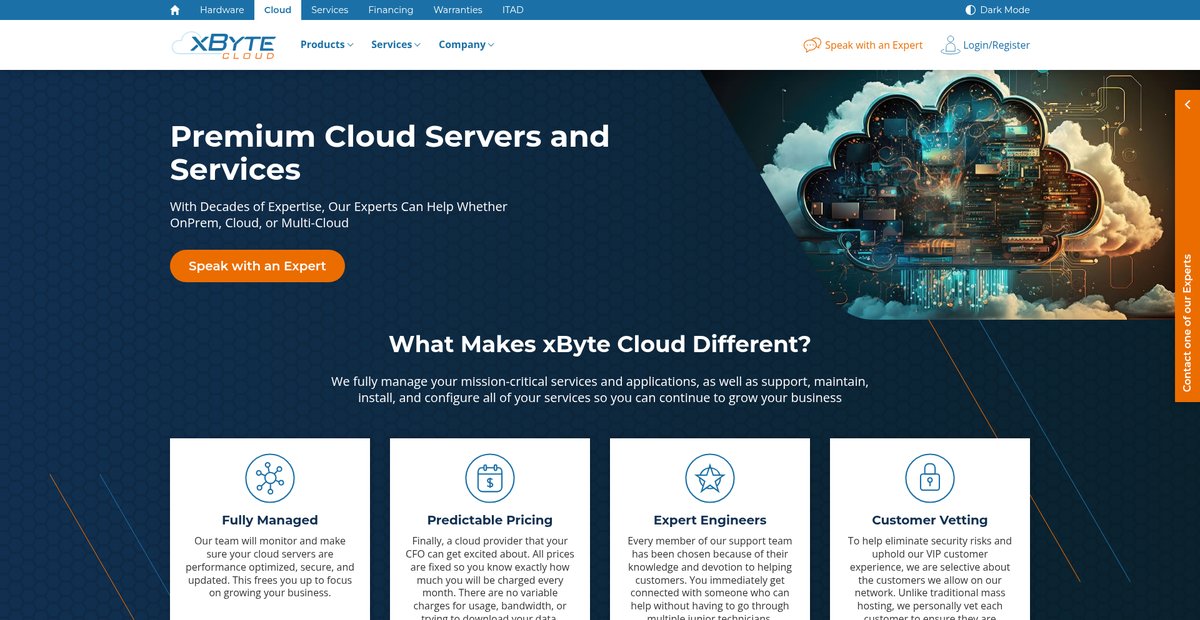The image size is (1200, 620).
Task: Open the Warranties tab
Action: click(x=457, y=10)
